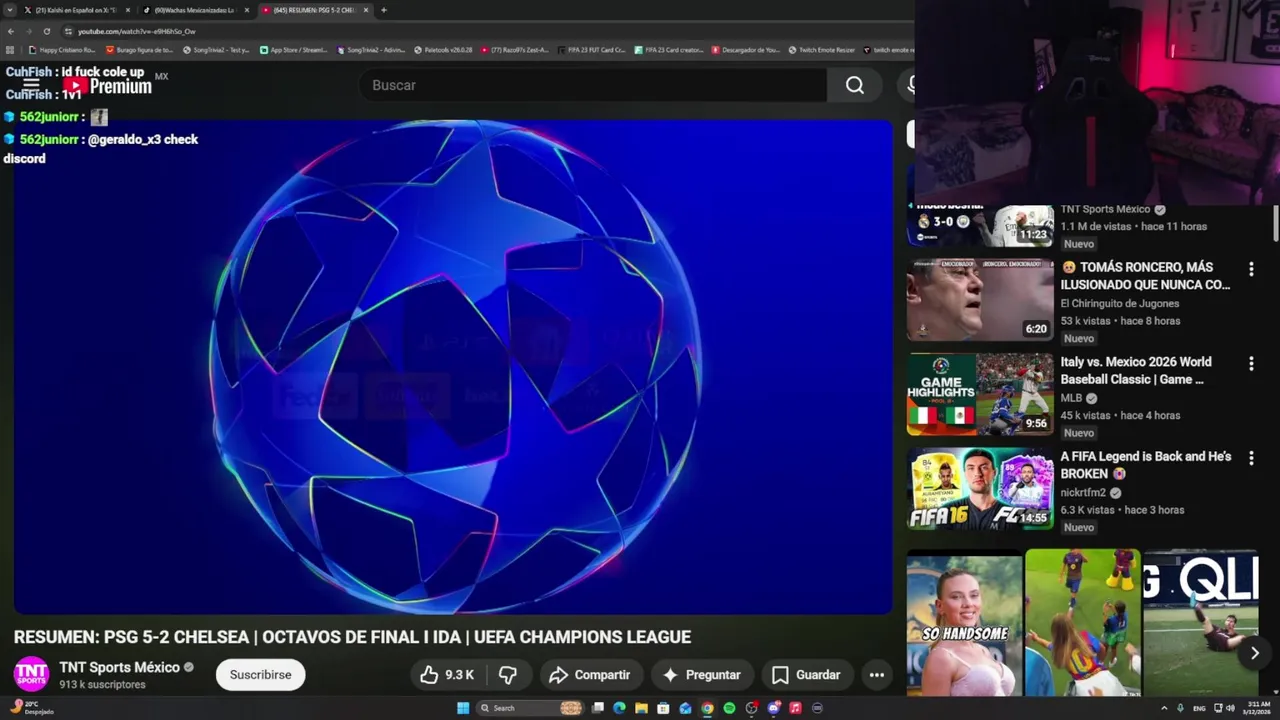Viewport: 1280px width, 720px height.
Task: Like the video with thumbs up 9.3 K
Action: [447, 675]
